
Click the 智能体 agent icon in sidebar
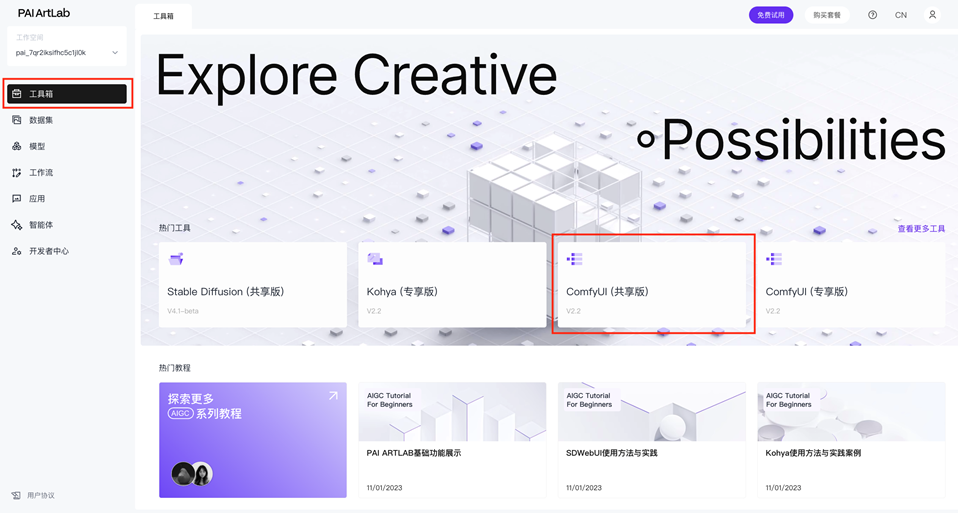pyautogui.click(x=16, y=225)
